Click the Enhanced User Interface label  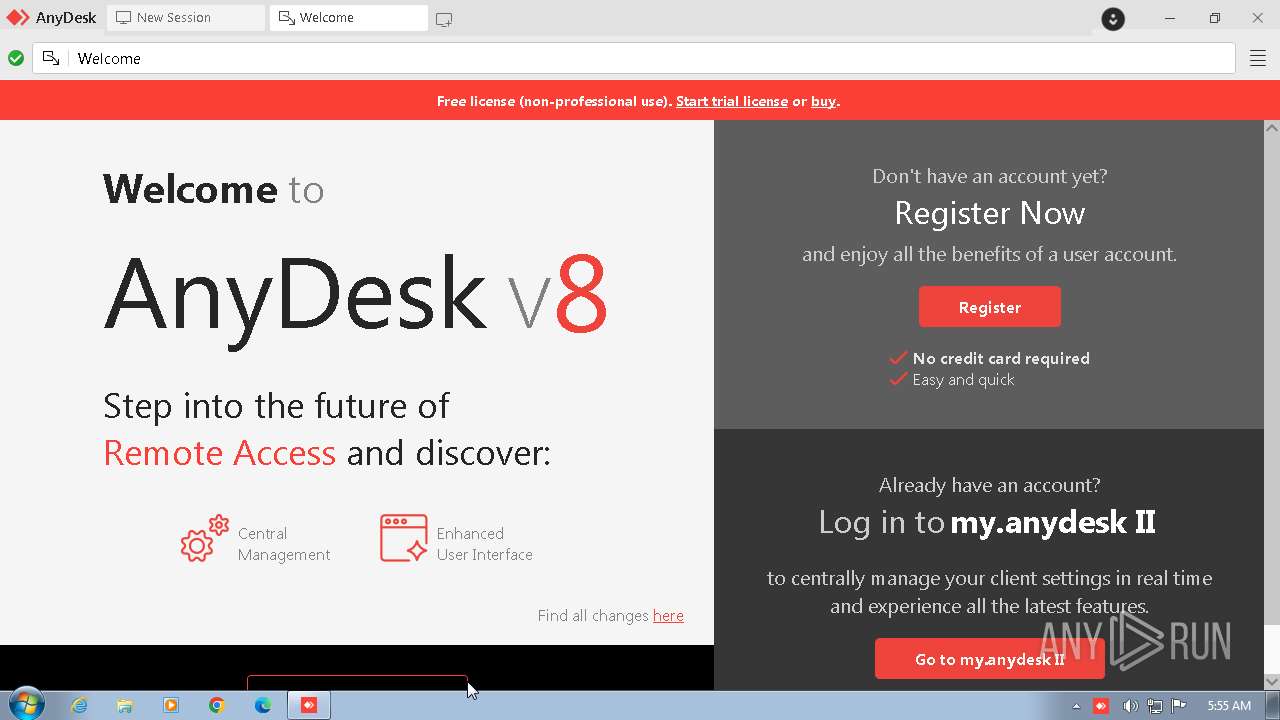tap(485, 544)
